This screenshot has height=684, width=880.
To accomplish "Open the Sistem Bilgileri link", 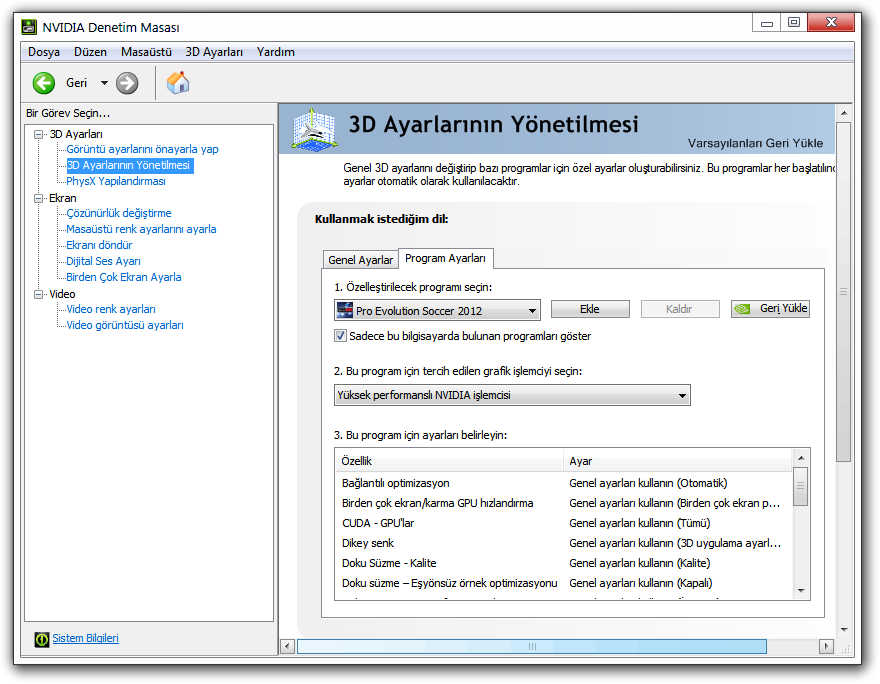I will coord(85,638).
